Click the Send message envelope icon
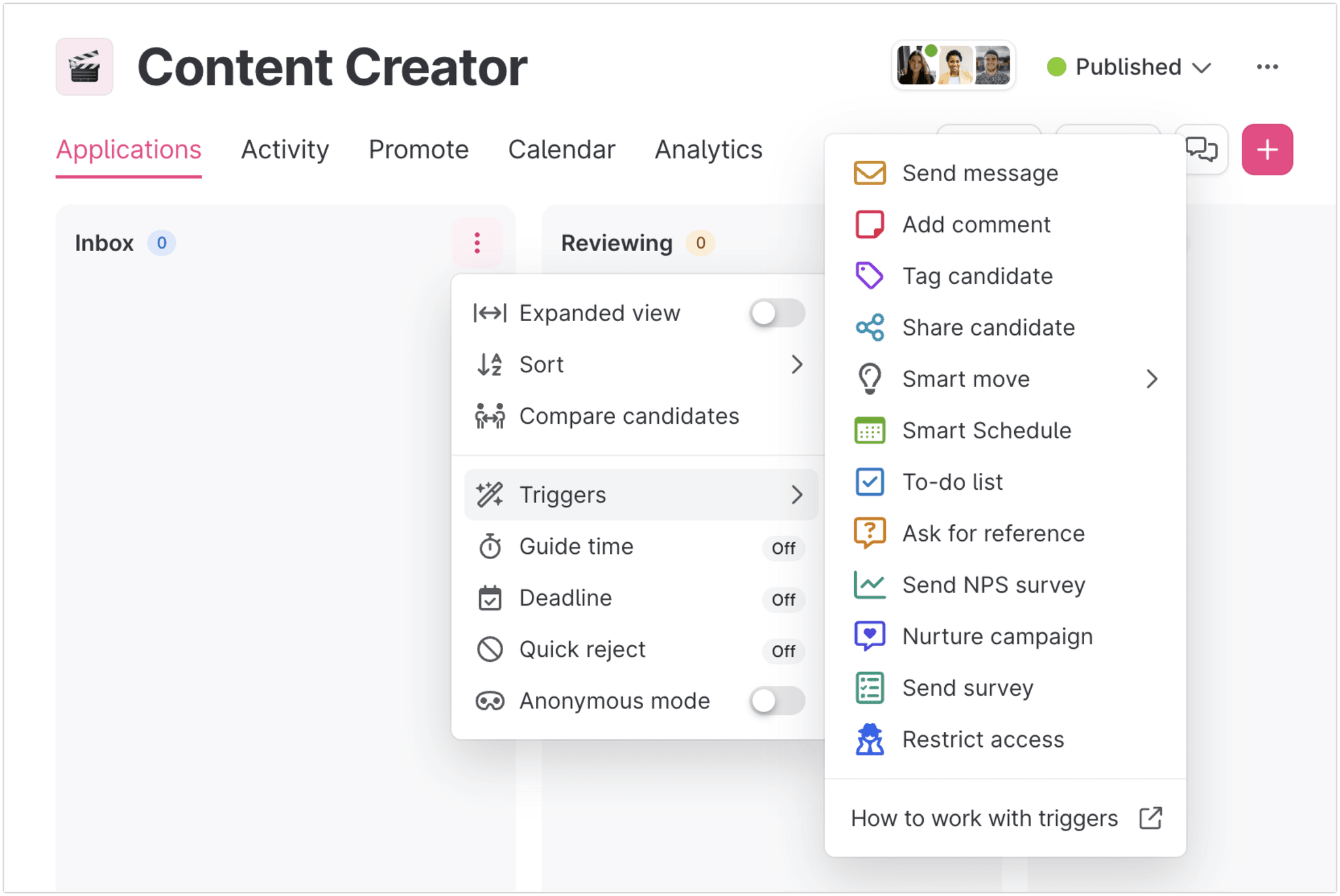This screenshot has height=896, width=1340. [870, 173]
